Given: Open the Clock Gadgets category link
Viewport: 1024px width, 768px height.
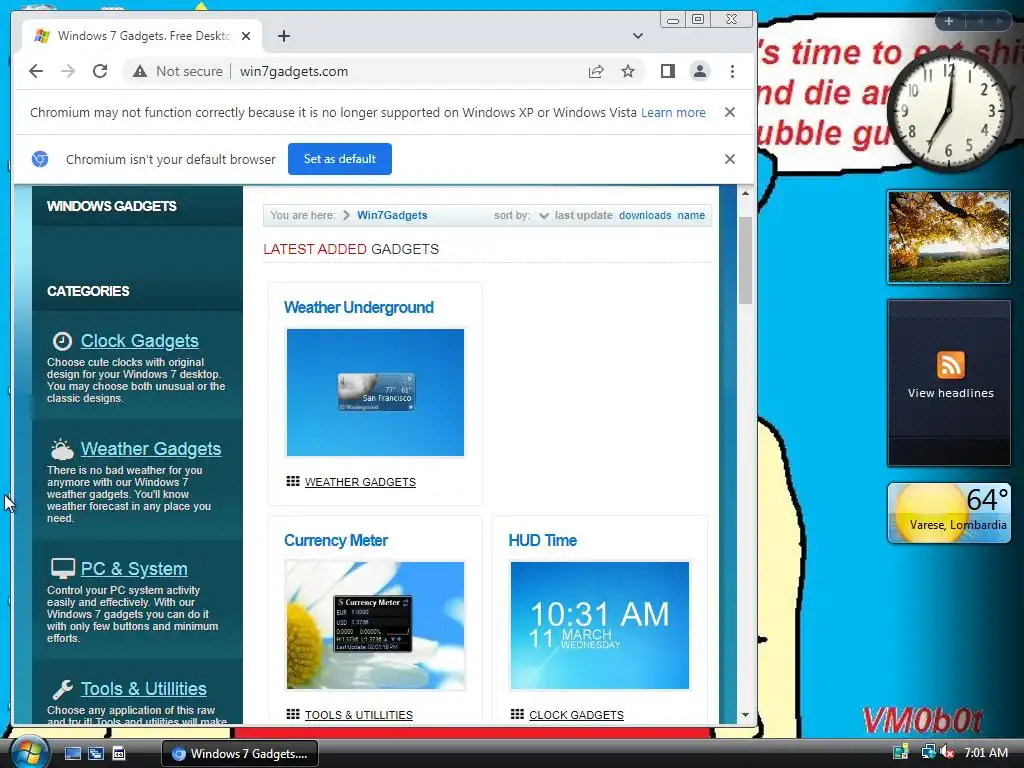Looking at the screenshot, I should click(140, 341).
